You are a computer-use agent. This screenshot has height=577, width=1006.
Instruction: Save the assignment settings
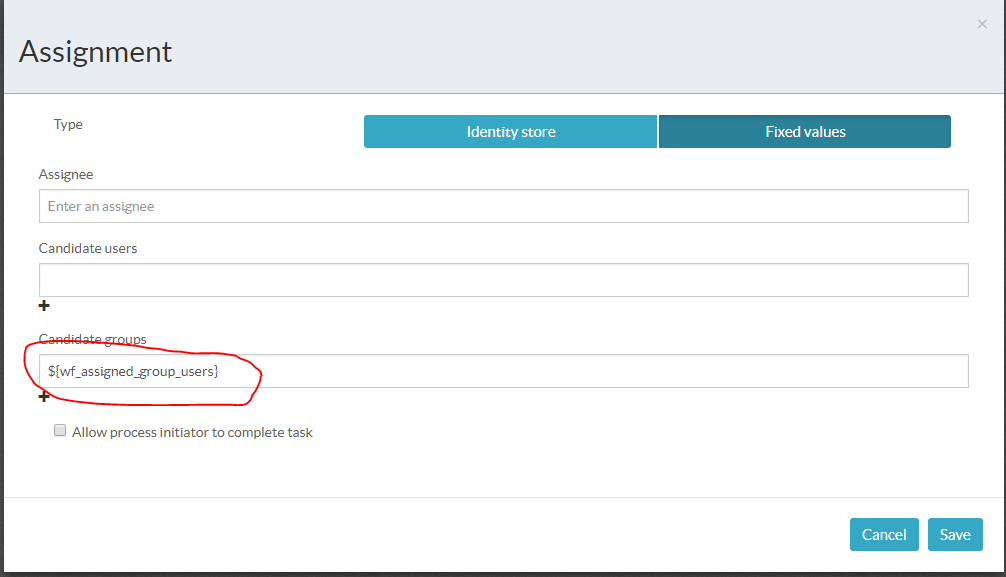(x=955, y=535)
